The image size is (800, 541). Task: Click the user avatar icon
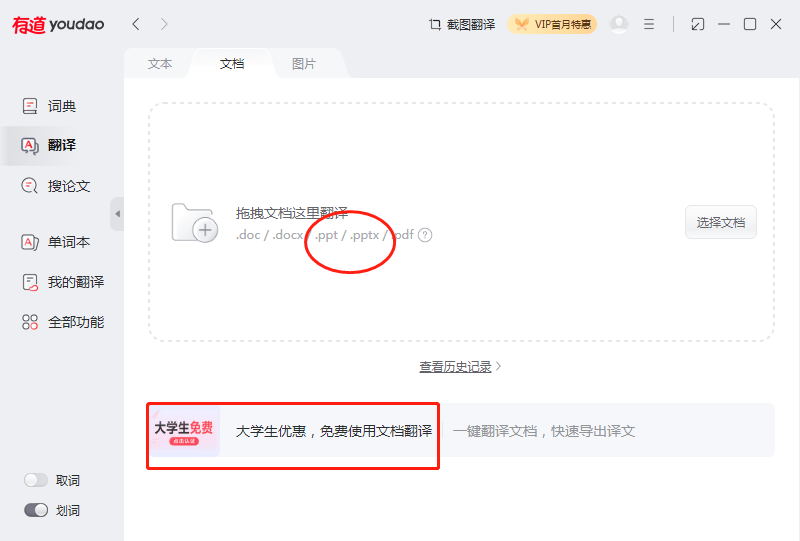point(619,24)
